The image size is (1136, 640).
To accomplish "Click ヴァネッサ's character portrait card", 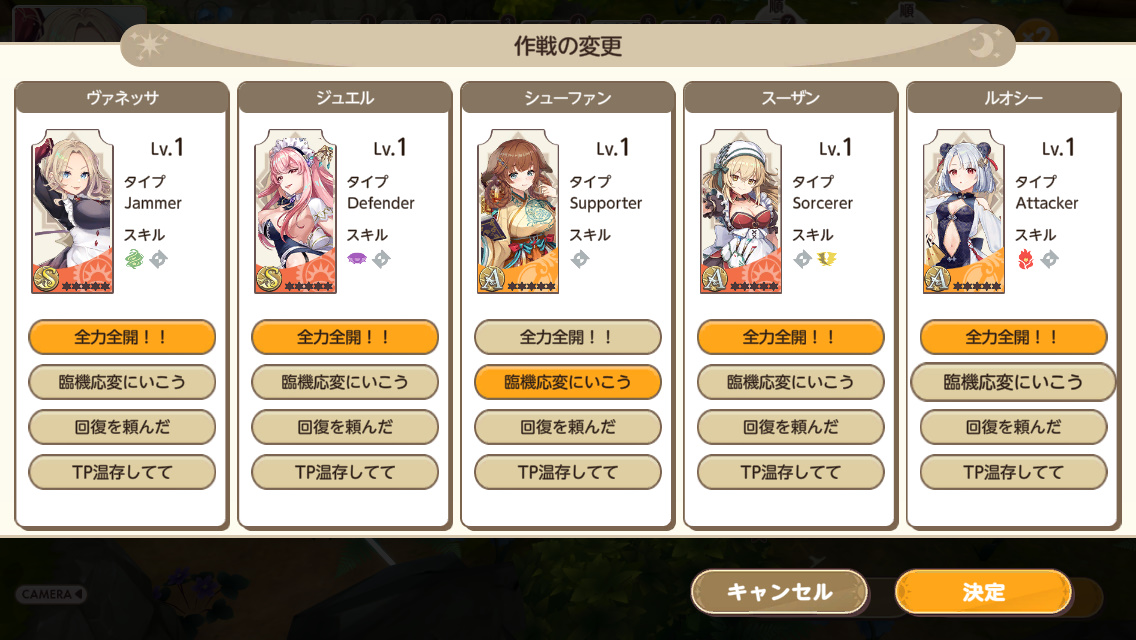I will coord(72,212).
